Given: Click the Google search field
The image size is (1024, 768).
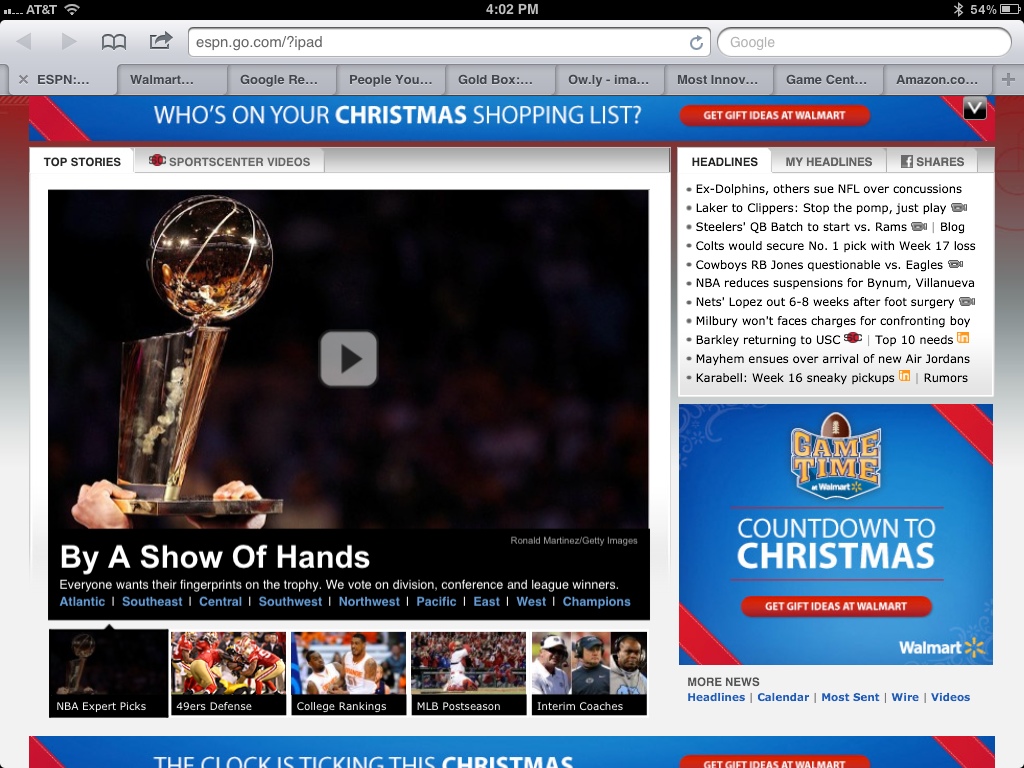Looking at the screenshot, I should click(864, 42).
